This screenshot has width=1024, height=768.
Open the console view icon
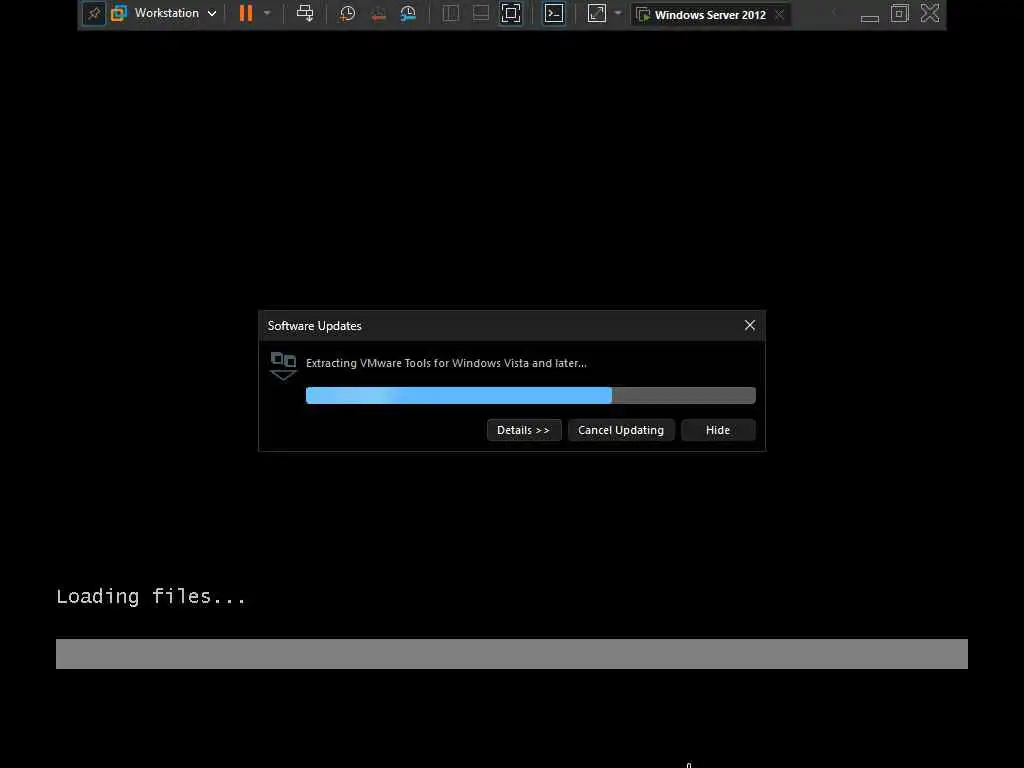[554, 13]
